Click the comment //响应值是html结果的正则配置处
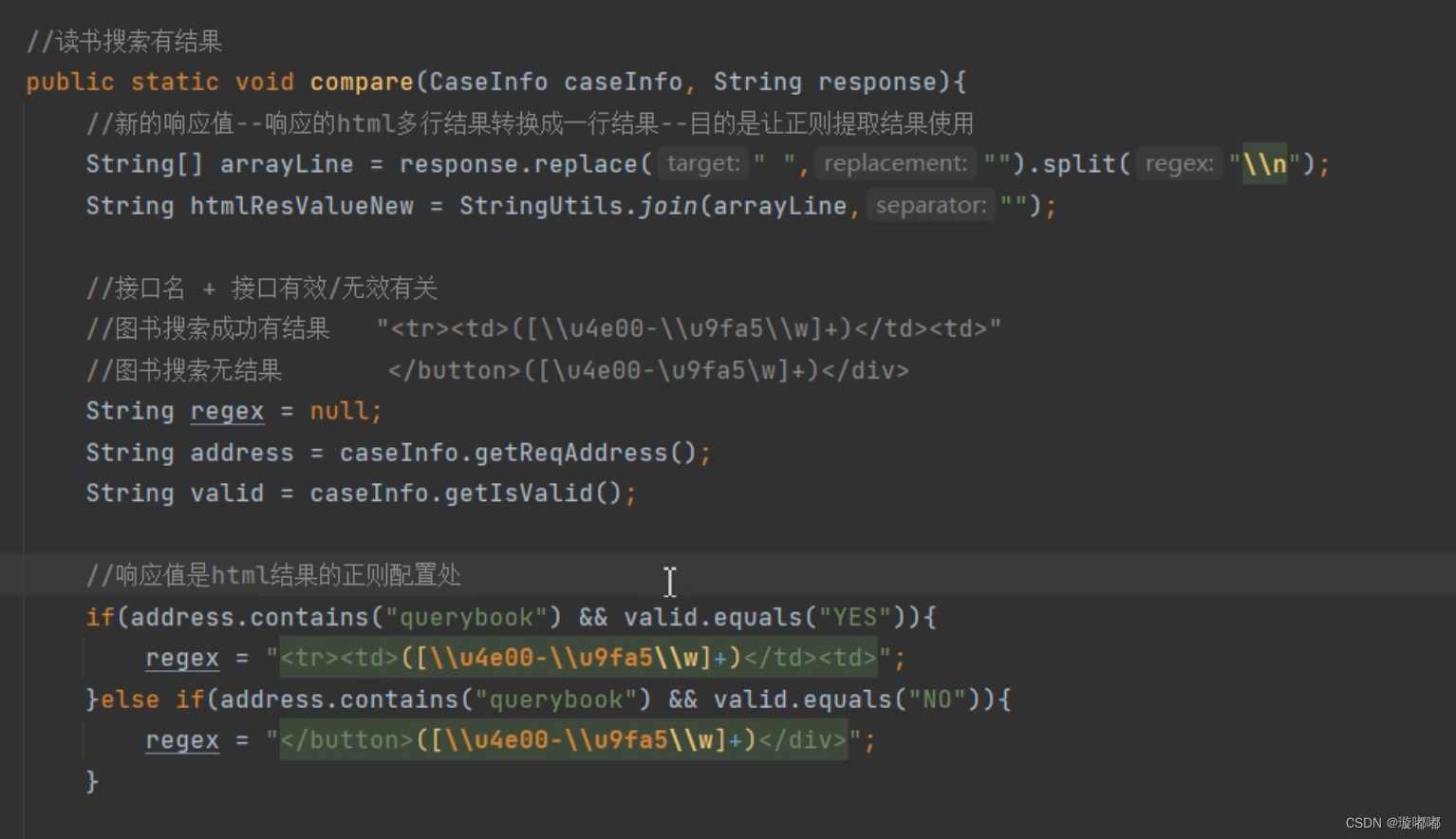Image resolution: width=1456 pixels, height=839 pixels. pyautogui.click(x=273, y=575)
